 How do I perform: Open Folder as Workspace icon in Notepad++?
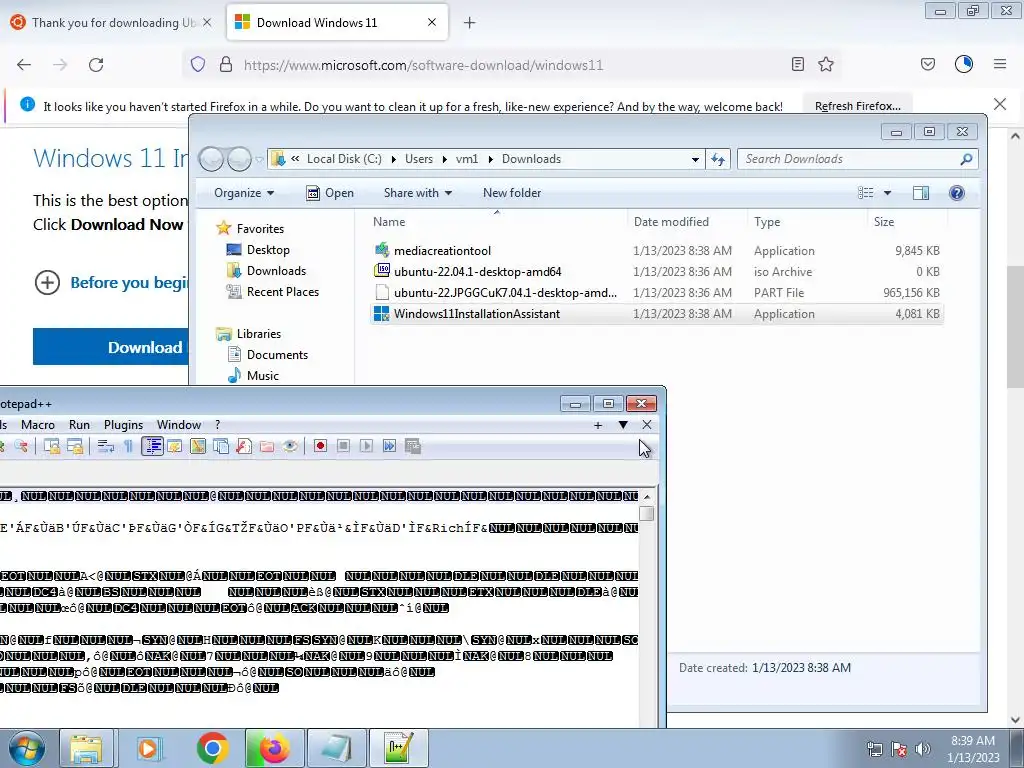tap(267, 446)
